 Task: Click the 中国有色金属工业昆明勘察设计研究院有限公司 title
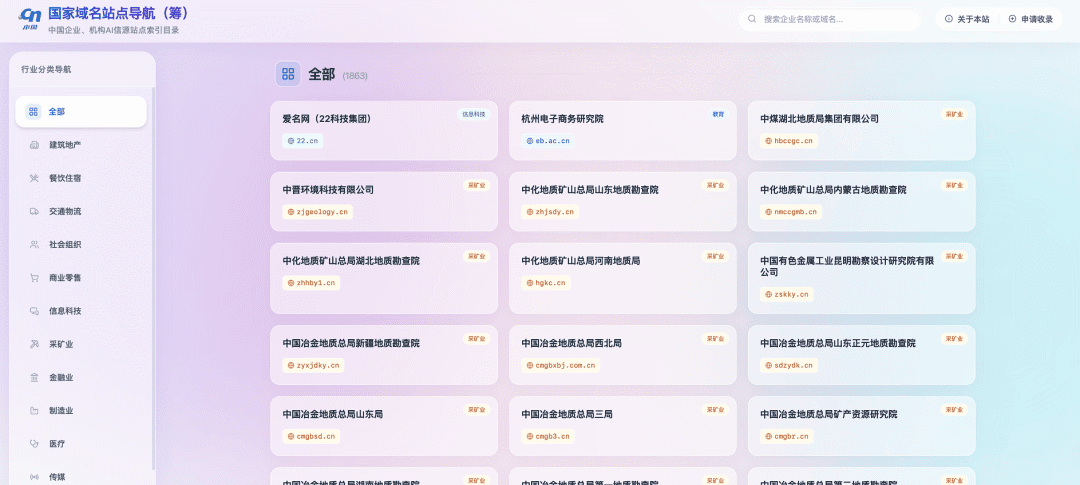coord(847,267)
